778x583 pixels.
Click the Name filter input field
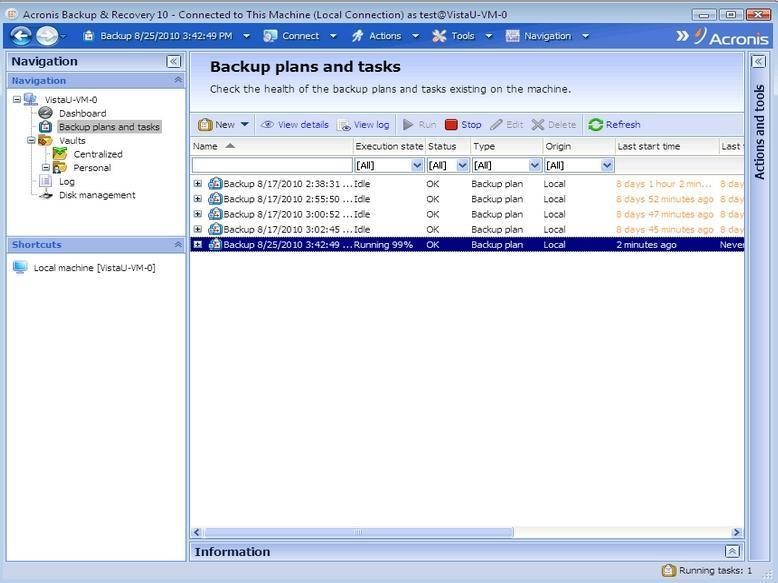[272, 165]
